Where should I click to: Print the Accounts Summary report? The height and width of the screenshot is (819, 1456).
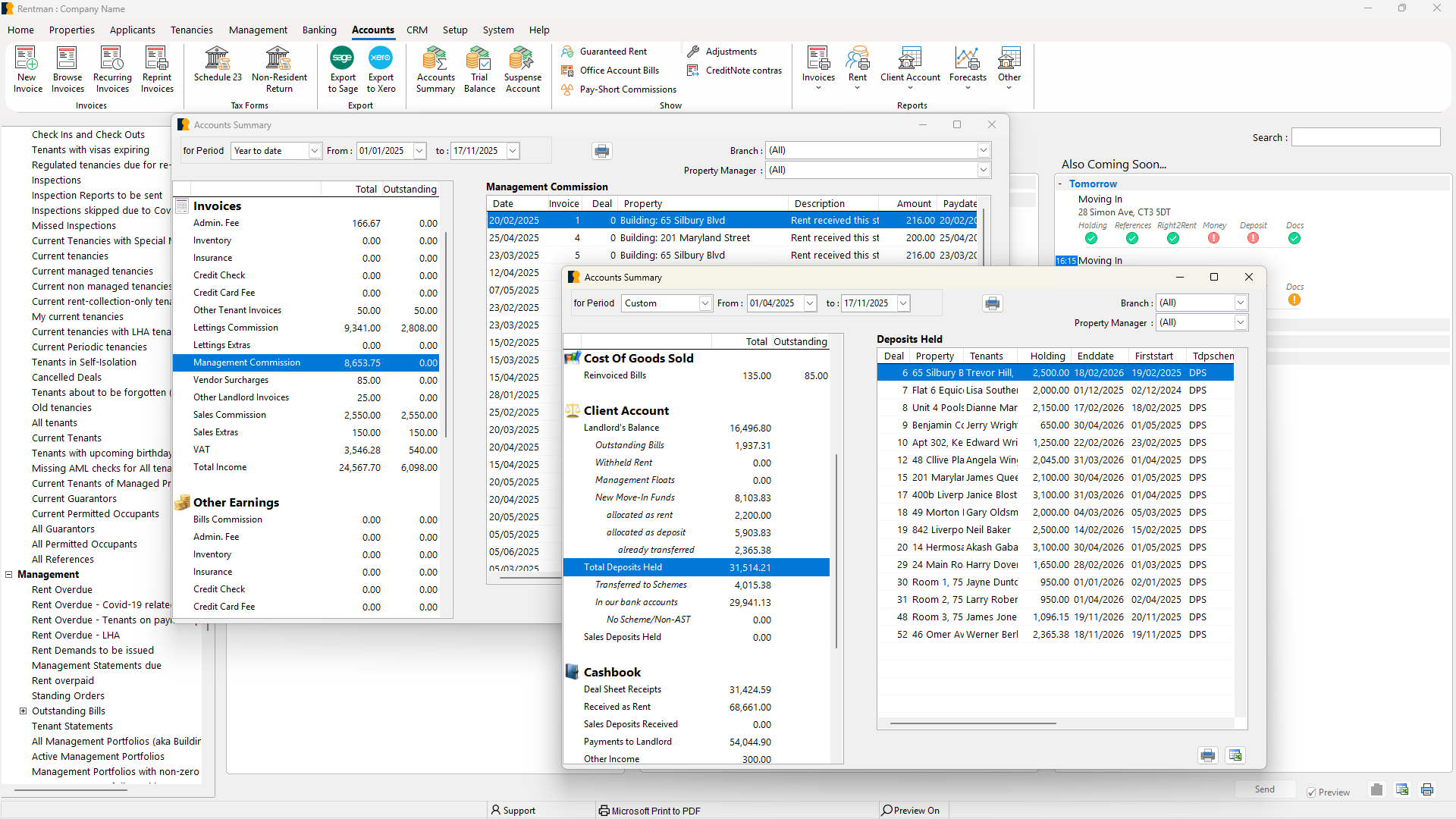click(x=992, y=303)
